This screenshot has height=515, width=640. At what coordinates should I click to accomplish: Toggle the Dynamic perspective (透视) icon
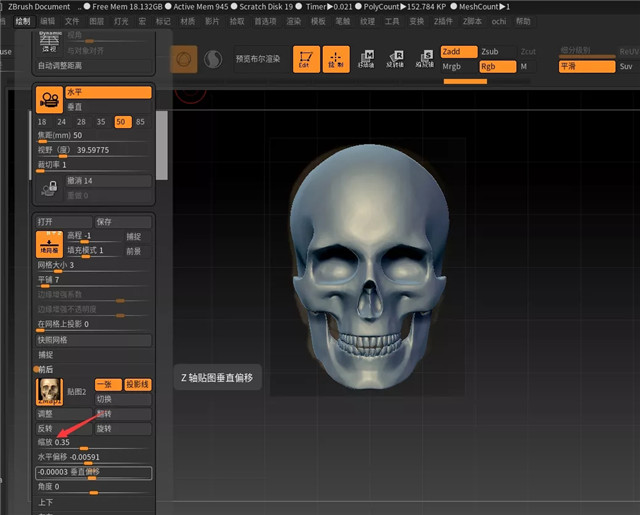coord(49,42)
